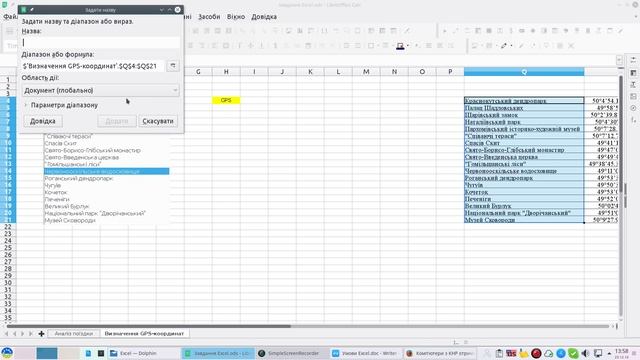Click the cloud icon in the system tray
640x360 pixels.
549,353
